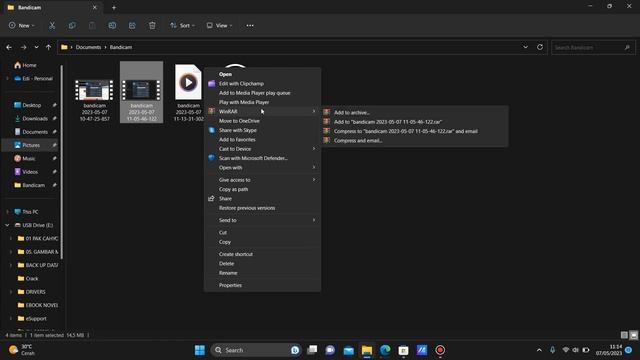Collapse USB Drive (E:) in the sidebar

click(x=7, y=225)
